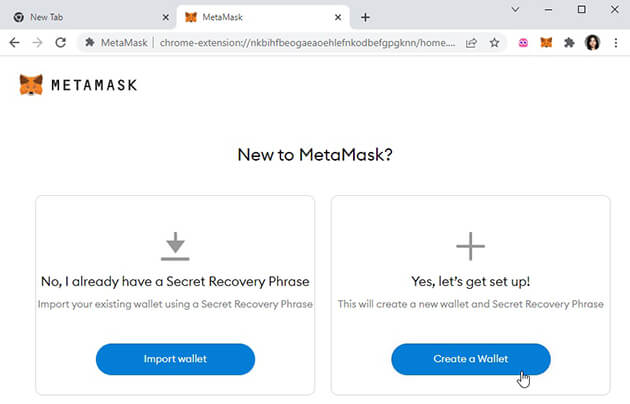
Task: Open a new browser tab
Action: (366, 17)
